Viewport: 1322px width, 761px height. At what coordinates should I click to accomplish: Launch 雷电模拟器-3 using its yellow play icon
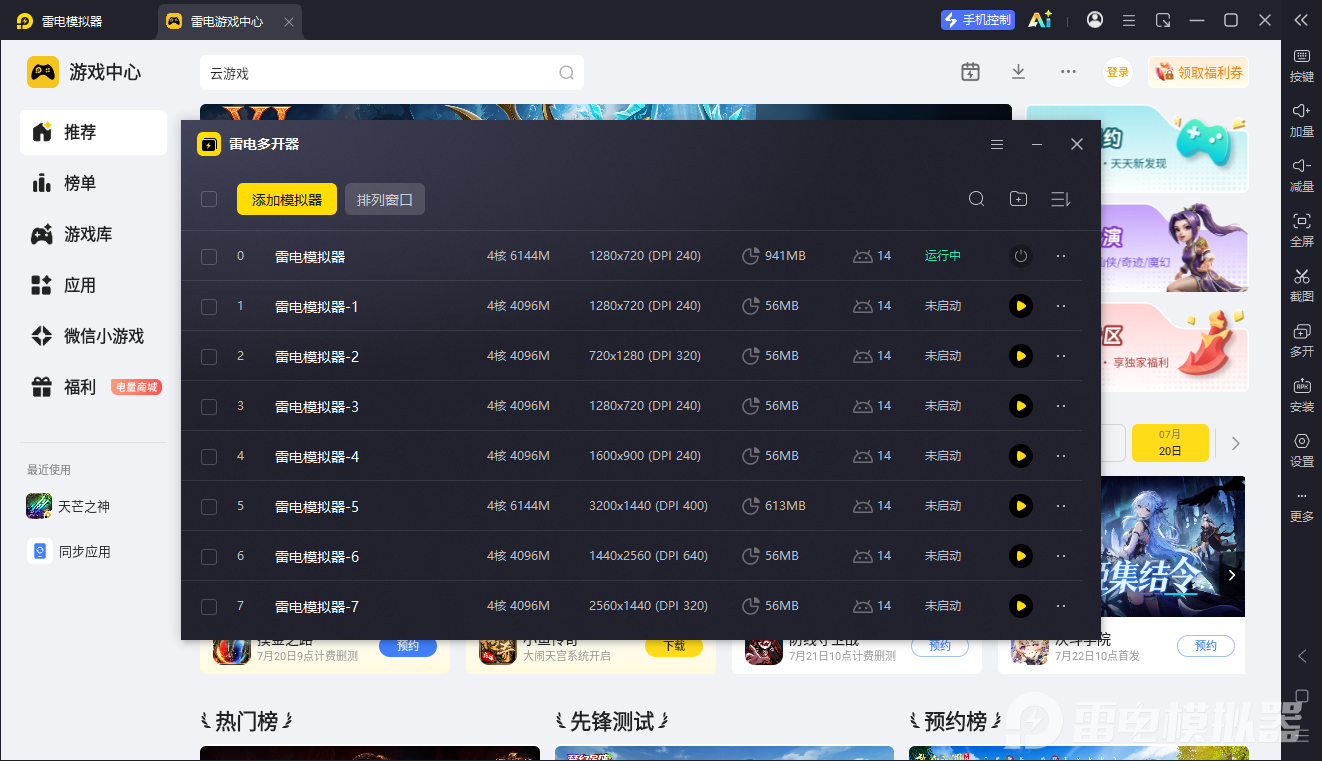pyautogui.click(x=1020, y=406)
